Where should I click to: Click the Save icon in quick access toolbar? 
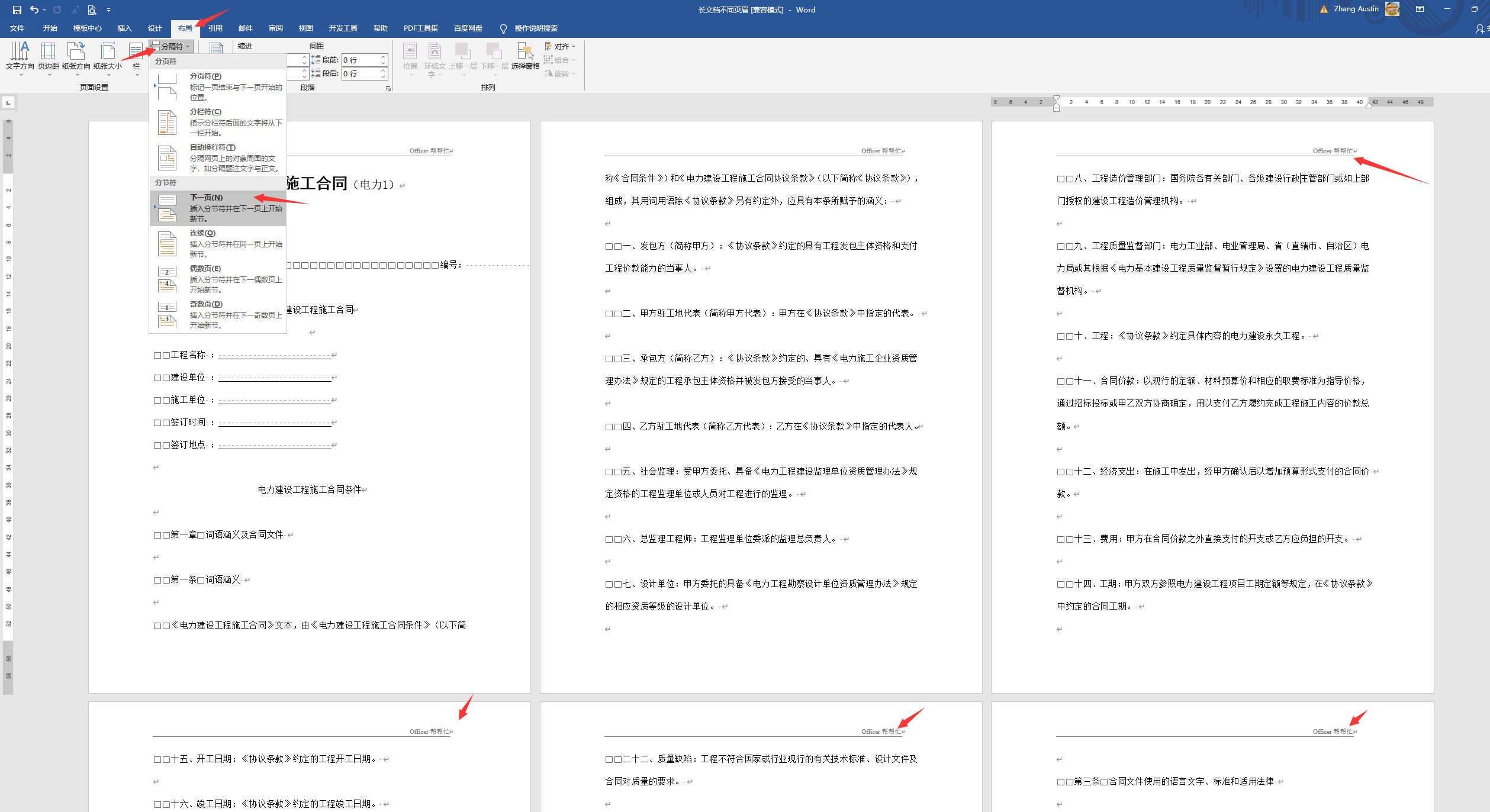point(17,9)
